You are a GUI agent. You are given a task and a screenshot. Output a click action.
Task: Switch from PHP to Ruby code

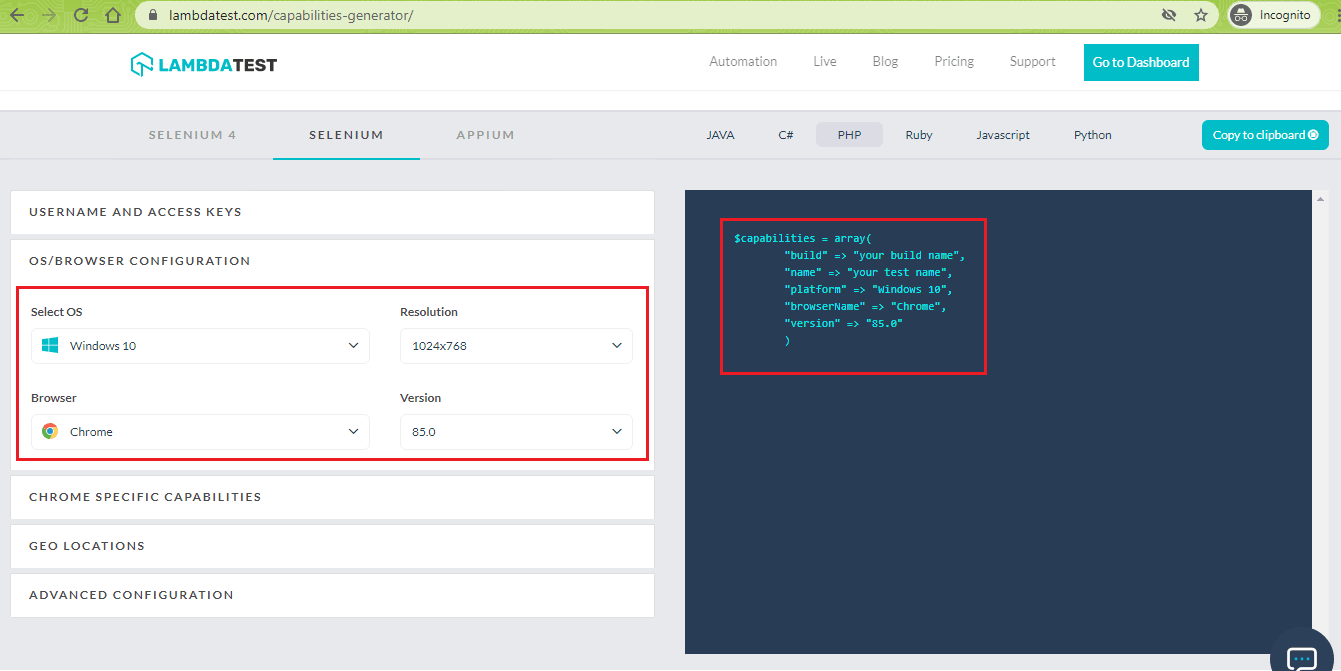918,134
